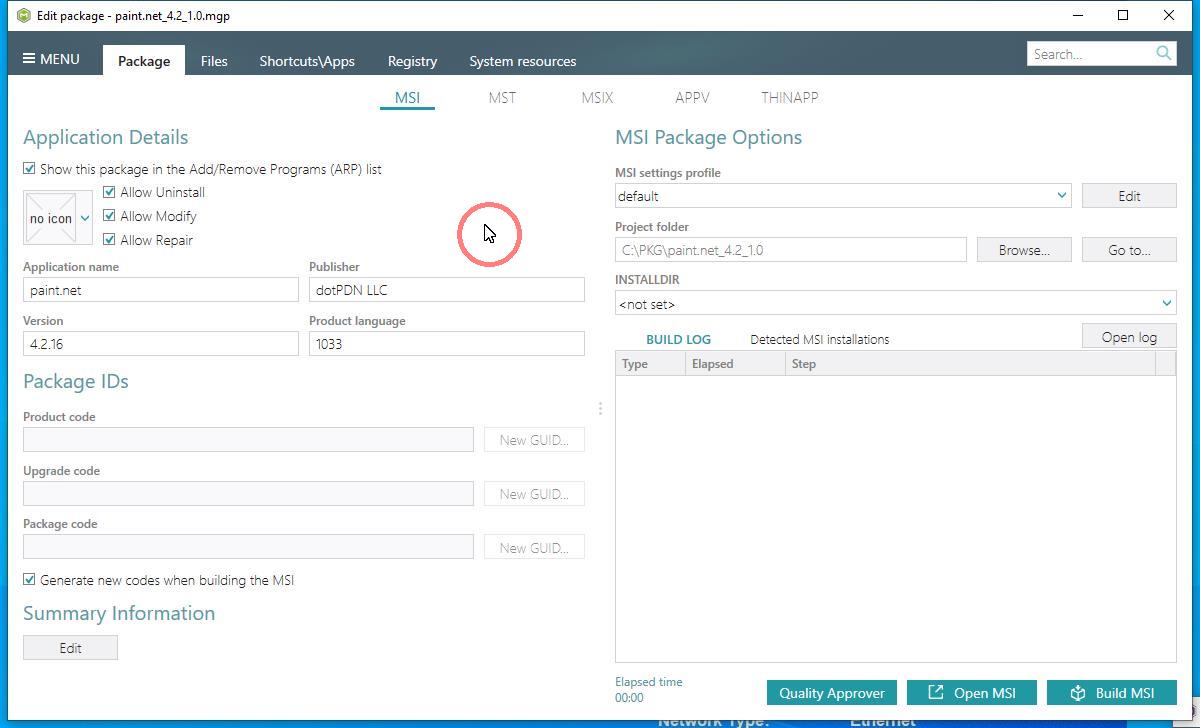Toggle the Allow Repair checkbox
Screen dimensions: 1200x728
point(110,240)
